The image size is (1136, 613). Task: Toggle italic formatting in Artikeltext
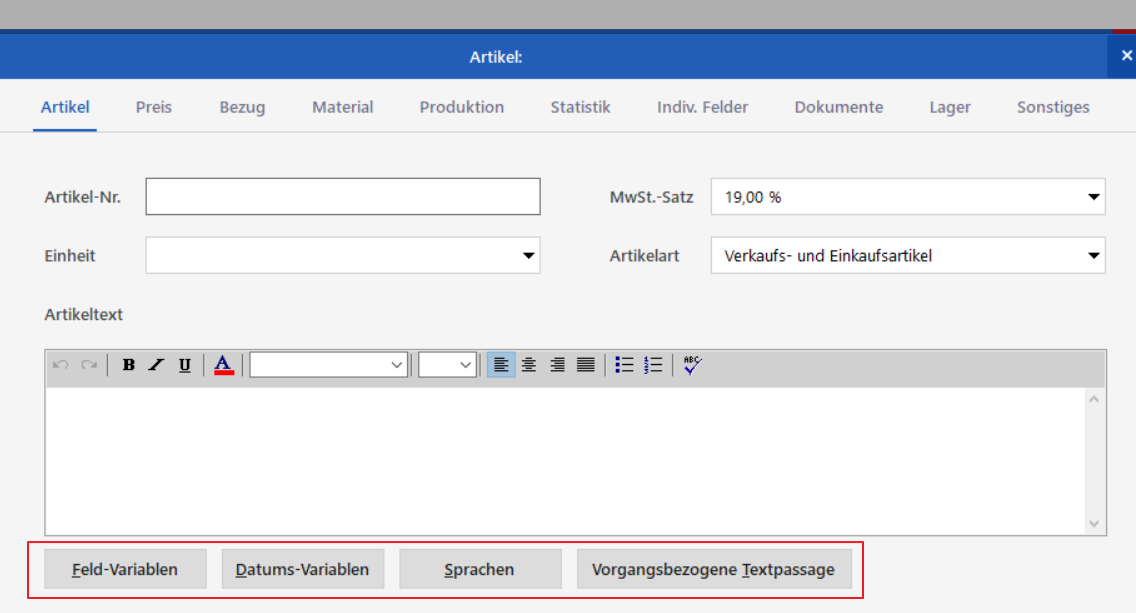(x=156, y=364)
